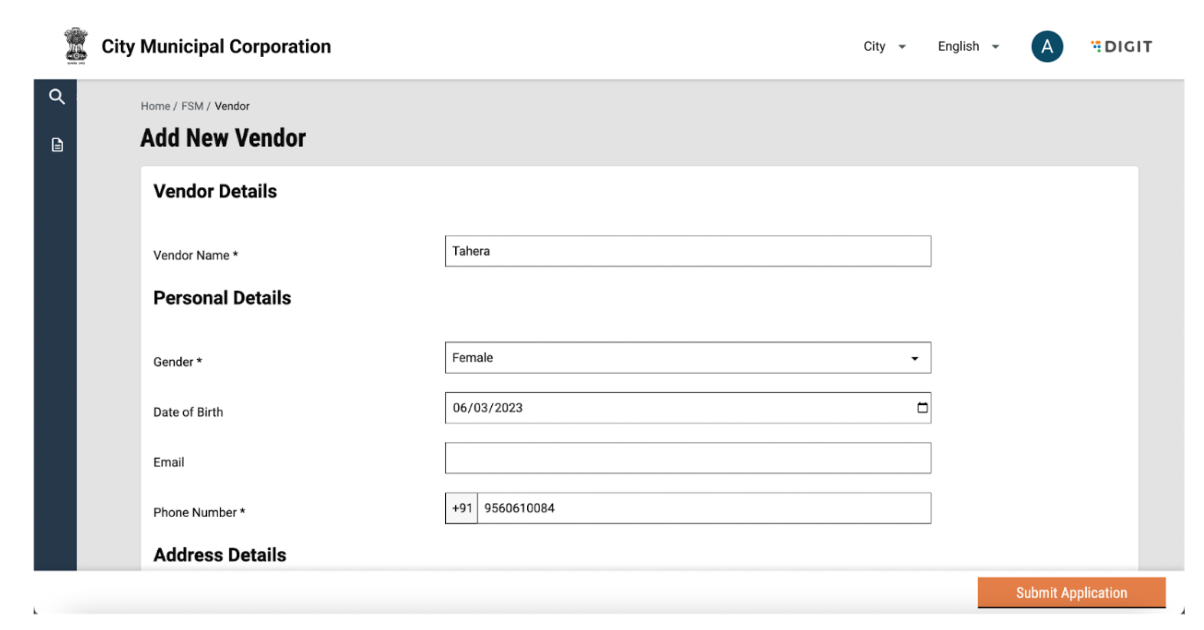Image resolution: width=1204 pixels, height=630 pixels.
Task: Go to Home via the breadcrumb
Action: [155, 106]
